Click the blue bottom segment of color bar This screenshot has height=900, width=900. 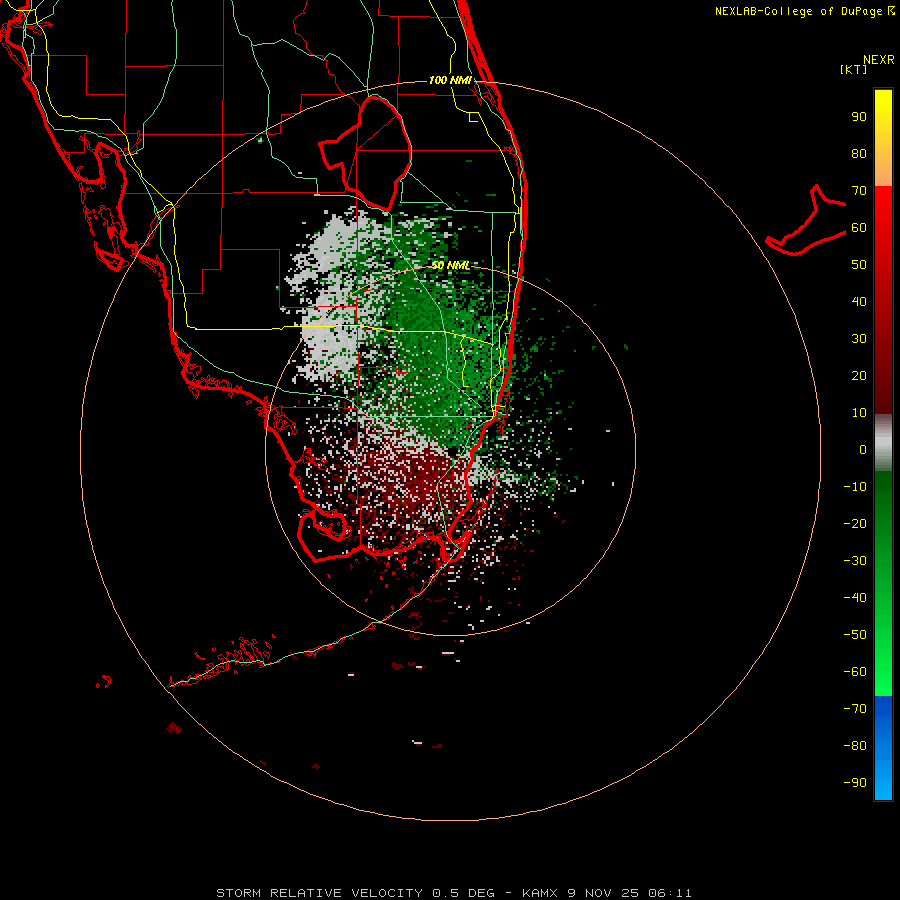pyautogui.click(x=883, y=748)
